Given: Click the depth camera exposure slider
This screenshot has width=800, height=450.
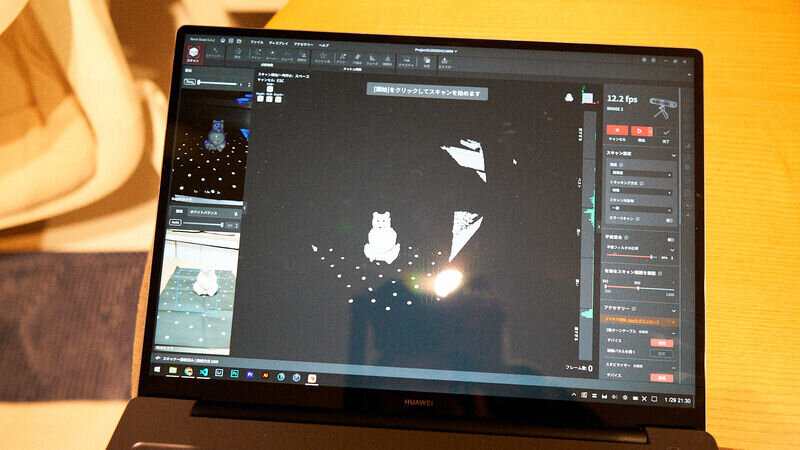Looking at the screenshot, I should 218,83.
